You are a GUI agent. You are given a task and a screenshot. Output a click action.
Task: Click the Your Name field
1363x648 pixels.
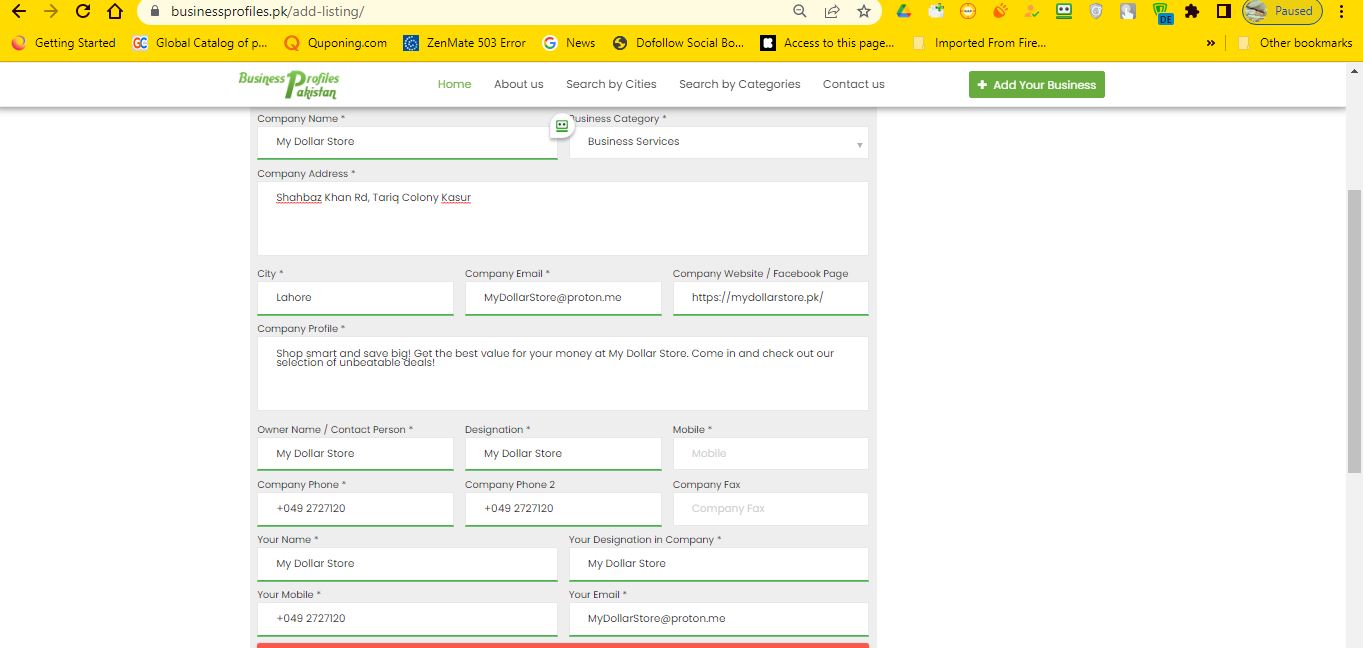click(407, 564)
